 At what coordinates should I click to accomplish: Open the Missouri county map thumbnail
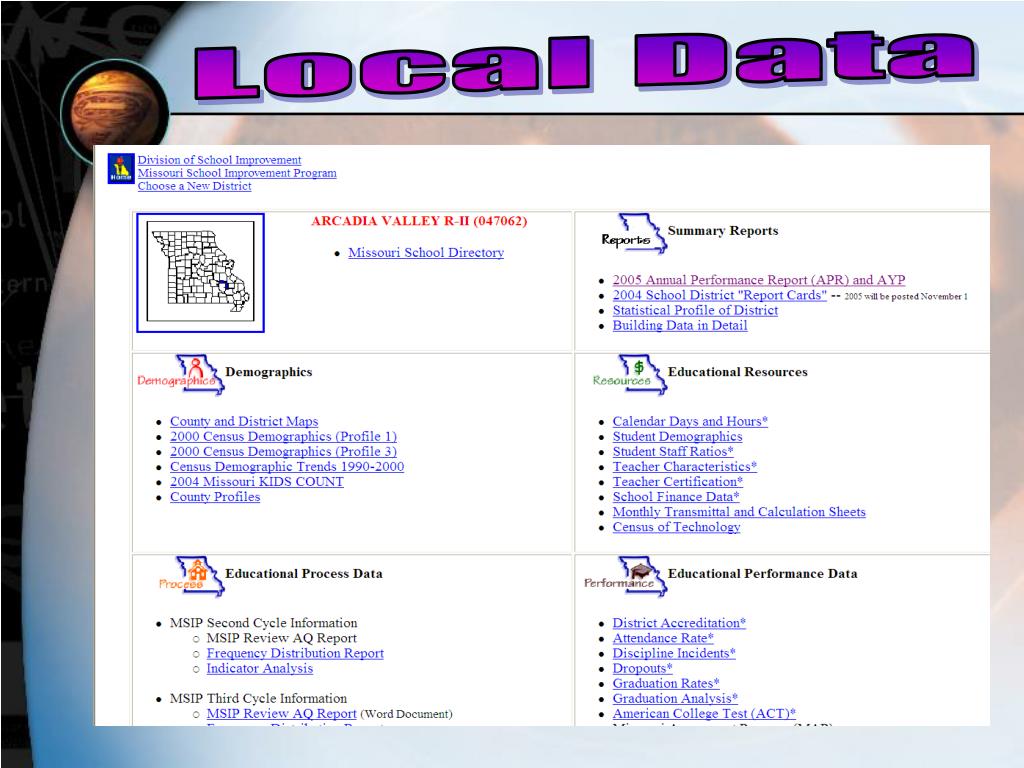200,272
